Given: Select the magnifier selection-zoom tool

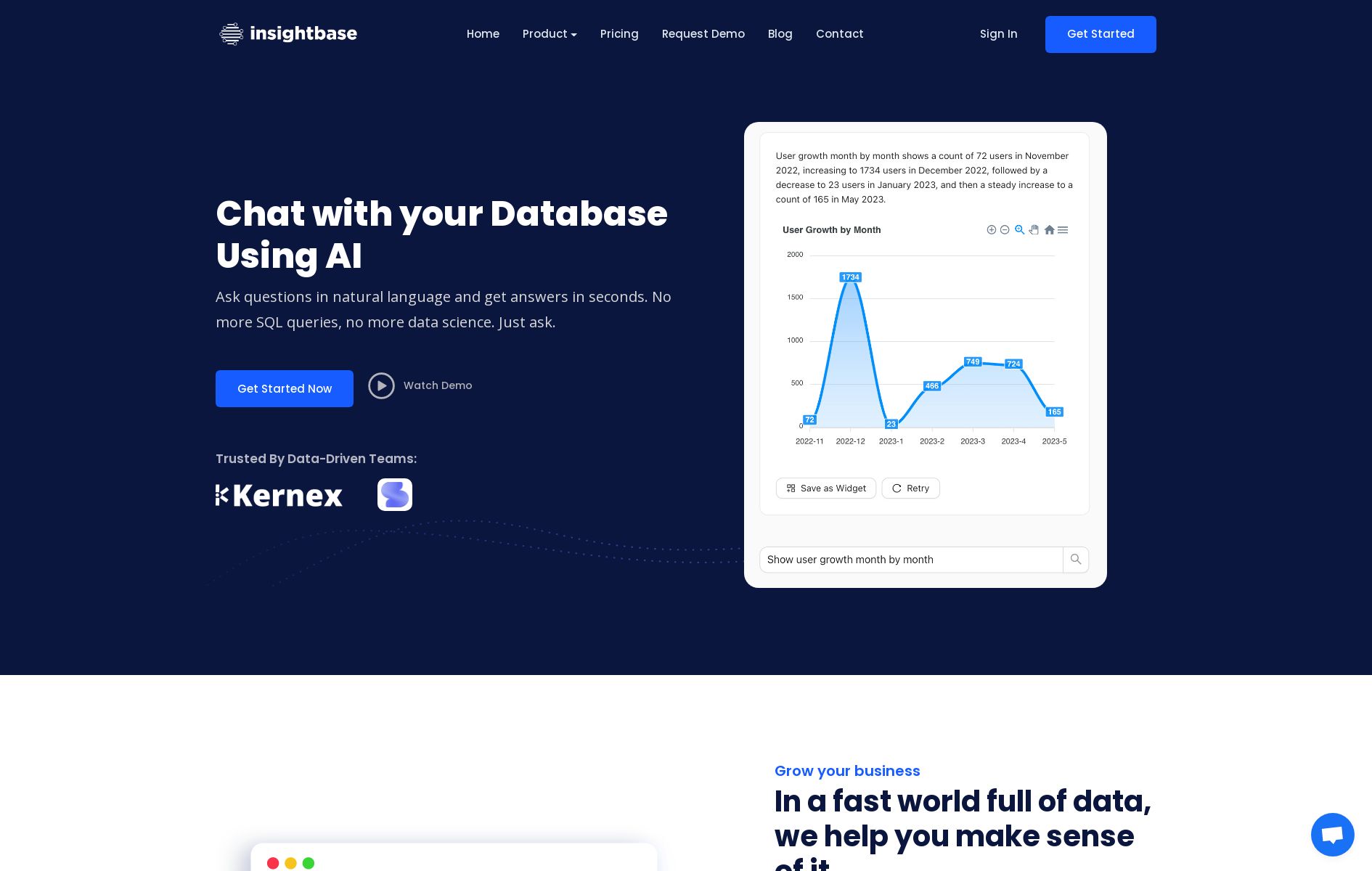Looking at the screenshot, I should pyautogui.click(x=1020, y=230).
